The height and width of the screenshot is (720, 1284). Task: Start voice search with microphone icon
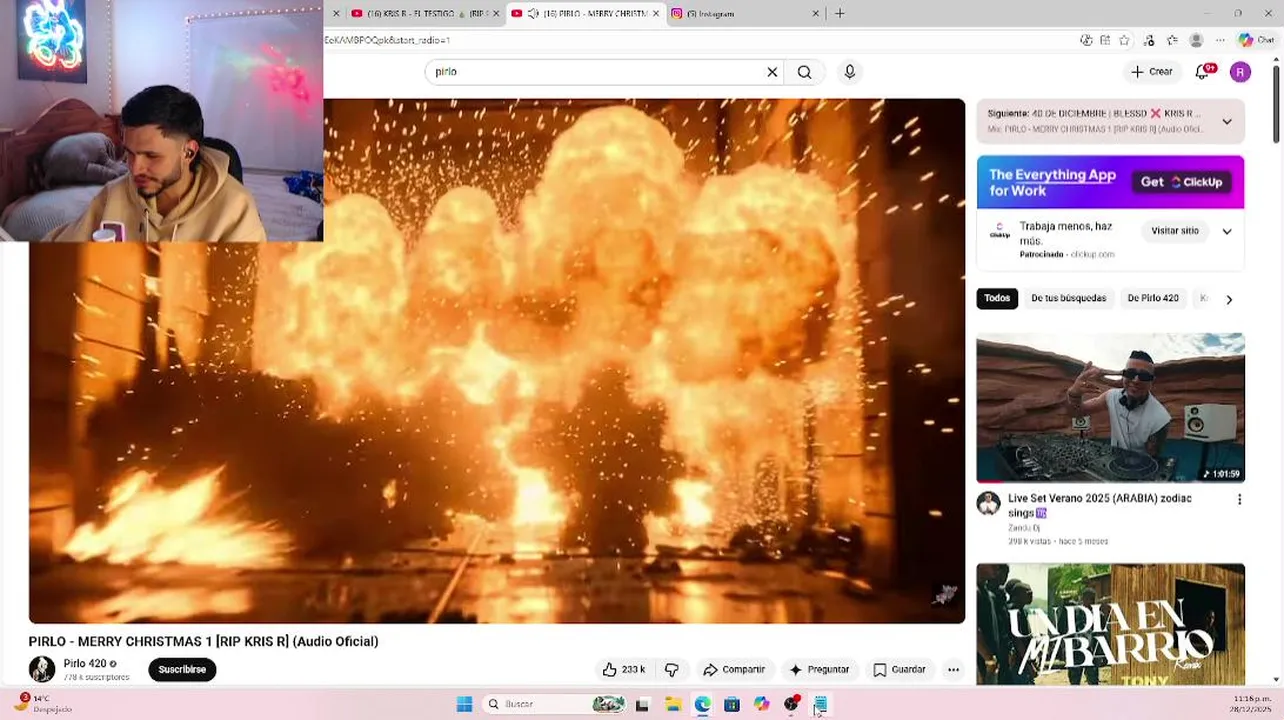[850, 72]
